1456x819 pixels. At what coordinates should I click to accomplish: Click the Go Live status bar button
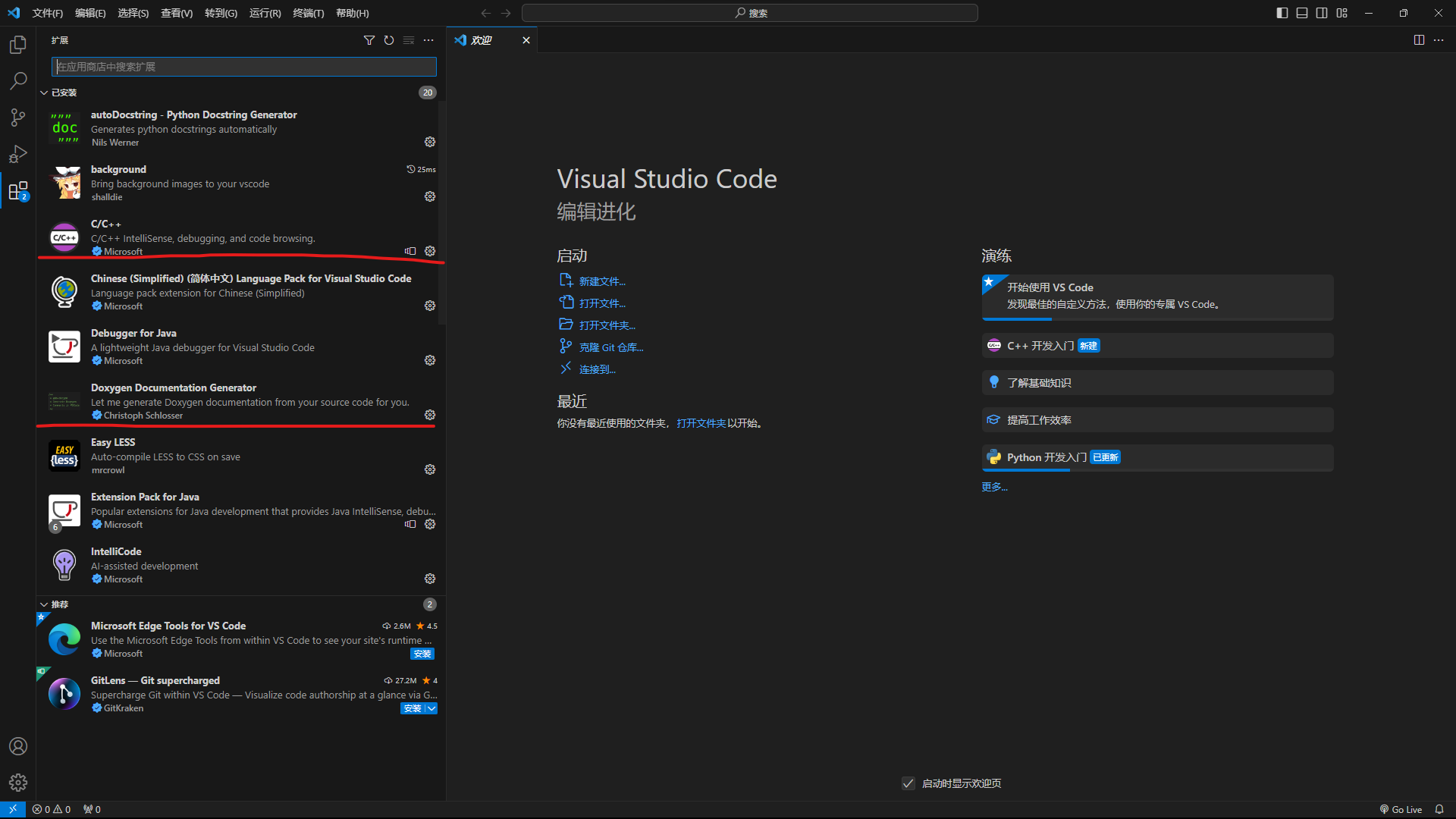click(1401, 809)
